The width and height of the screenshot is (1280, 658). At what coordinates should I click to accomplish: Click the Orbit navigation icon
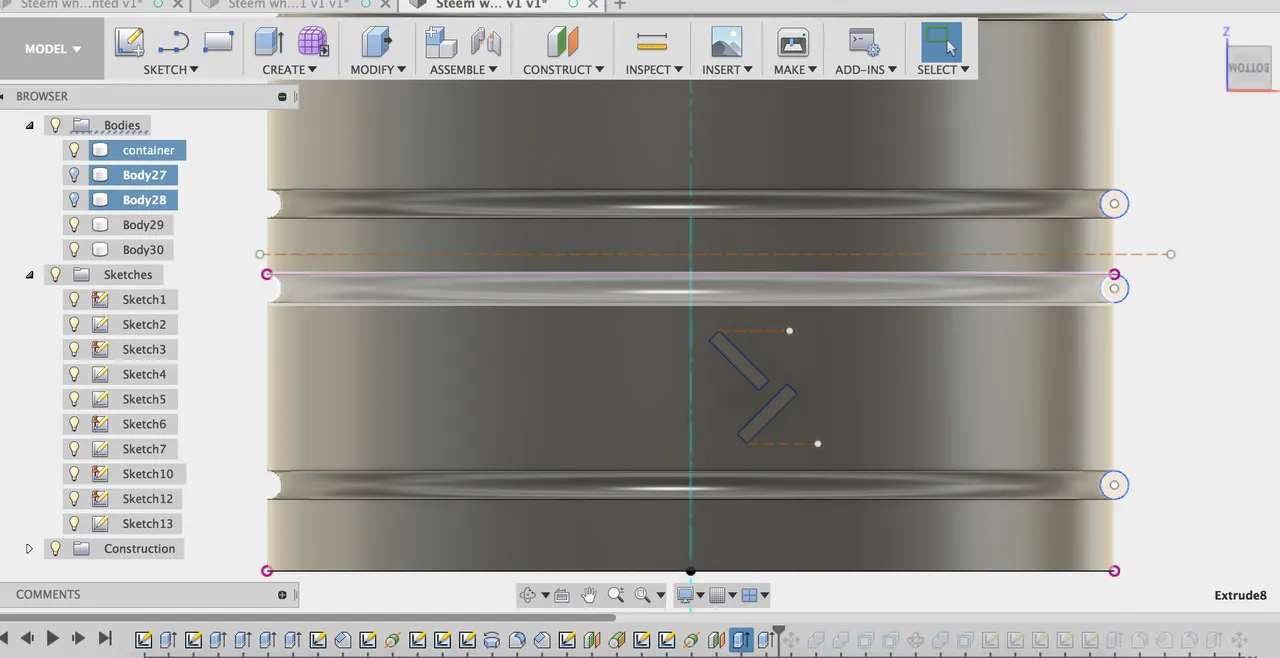(528, 595)
